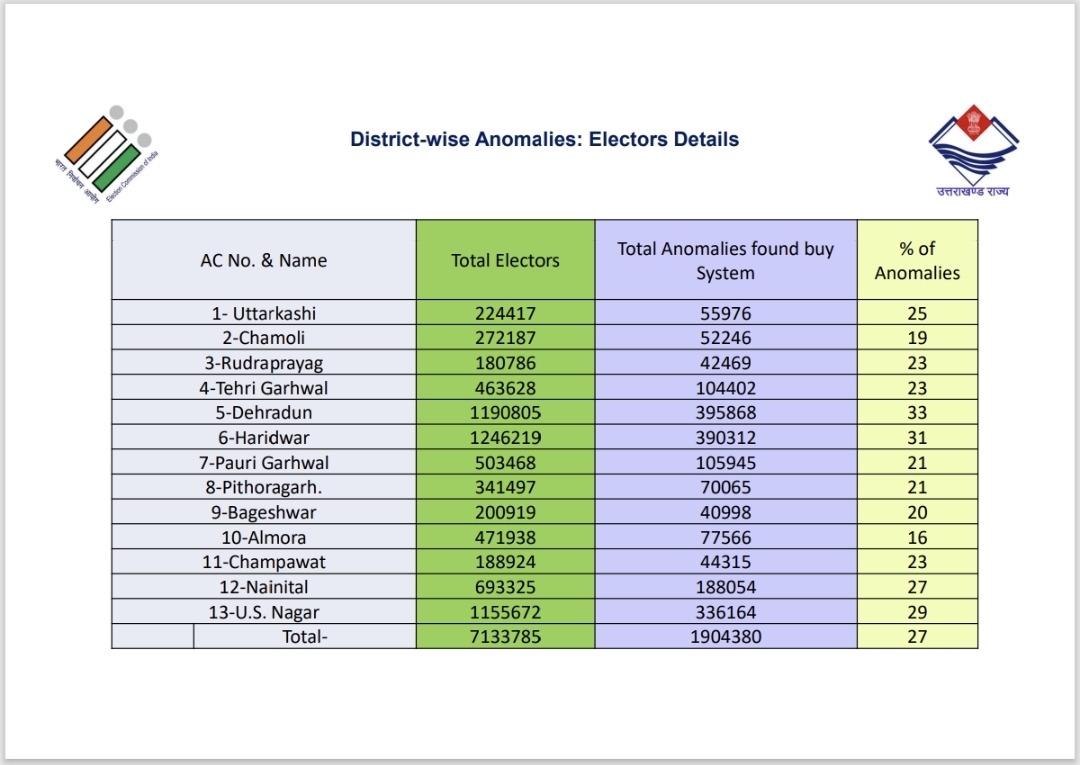Select the 1246219 electors value for Haridwar
Screen dimensions: 1080x765
(x=506, y=437)
